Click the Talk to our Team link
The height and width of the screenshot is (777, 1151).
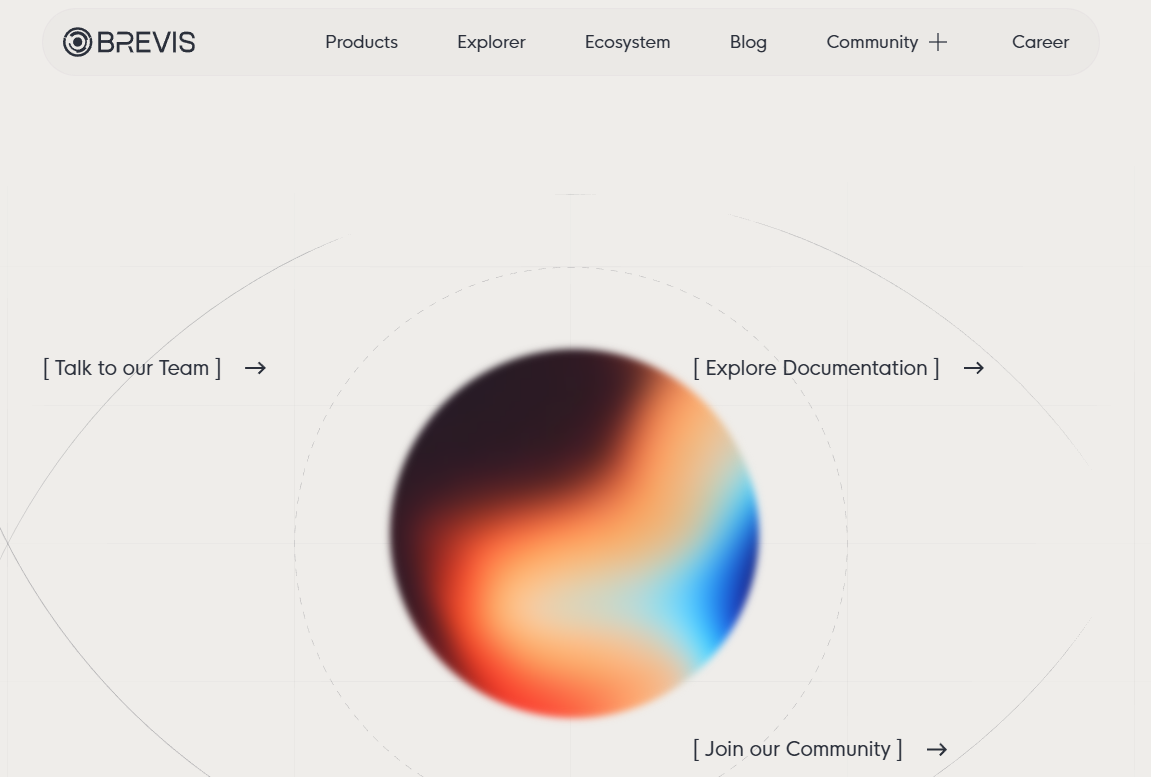(132, 368)
